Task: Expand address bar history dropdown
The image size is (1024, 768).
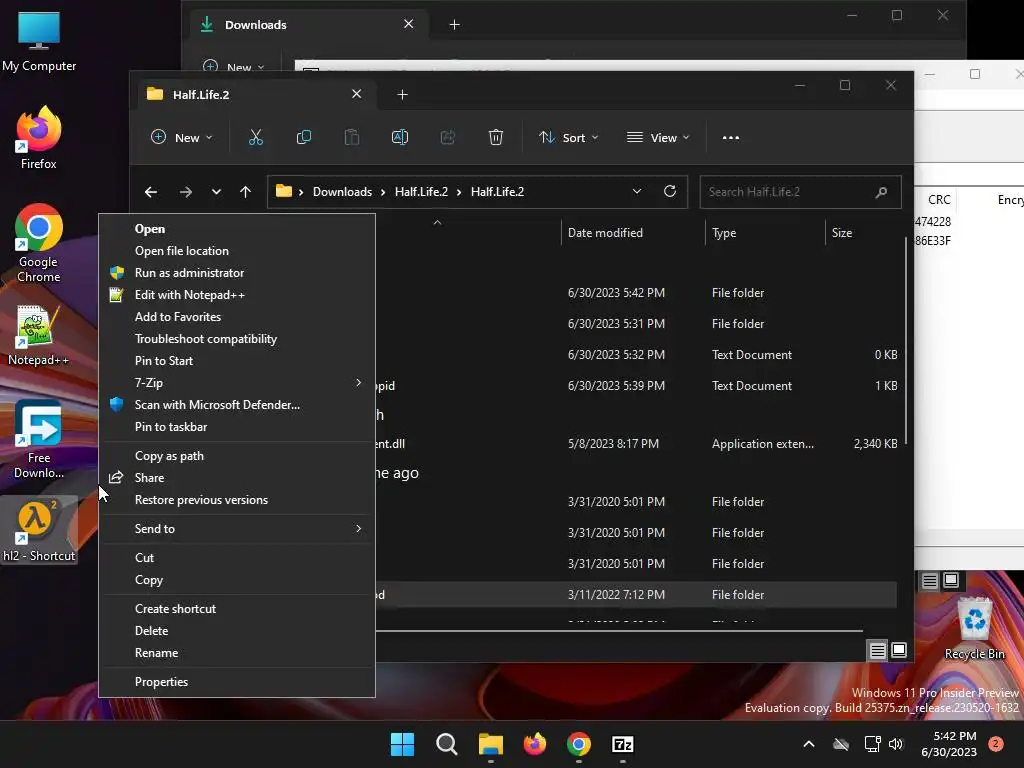Action: point(637,191)
